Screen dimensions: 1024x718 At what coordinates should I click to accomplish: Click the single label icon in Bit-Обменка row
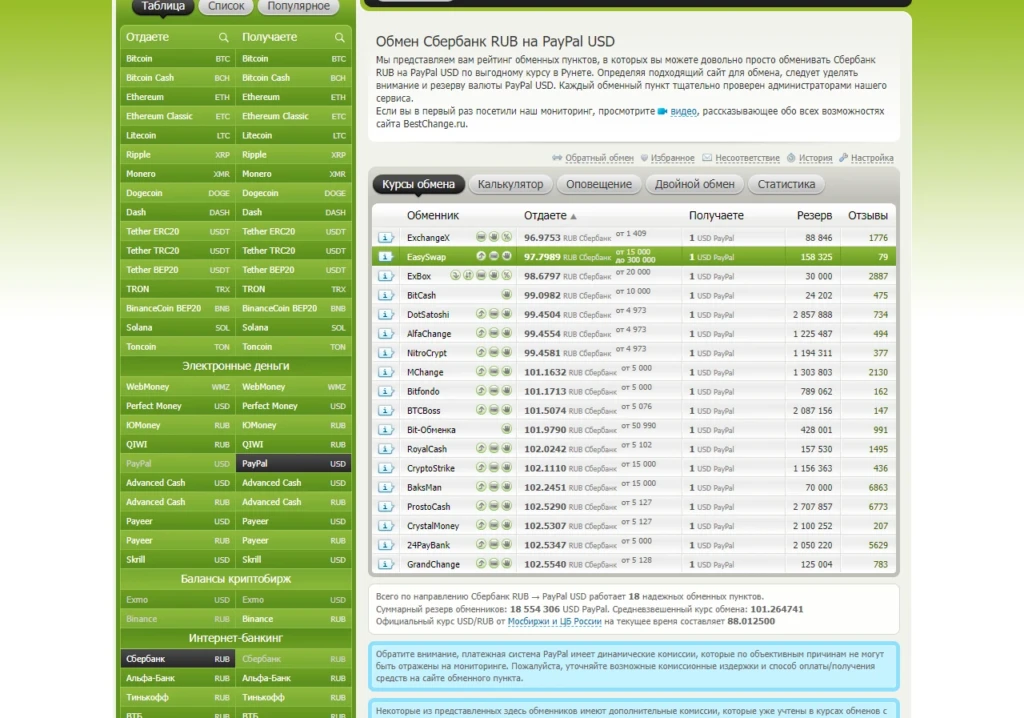[506, 429]
